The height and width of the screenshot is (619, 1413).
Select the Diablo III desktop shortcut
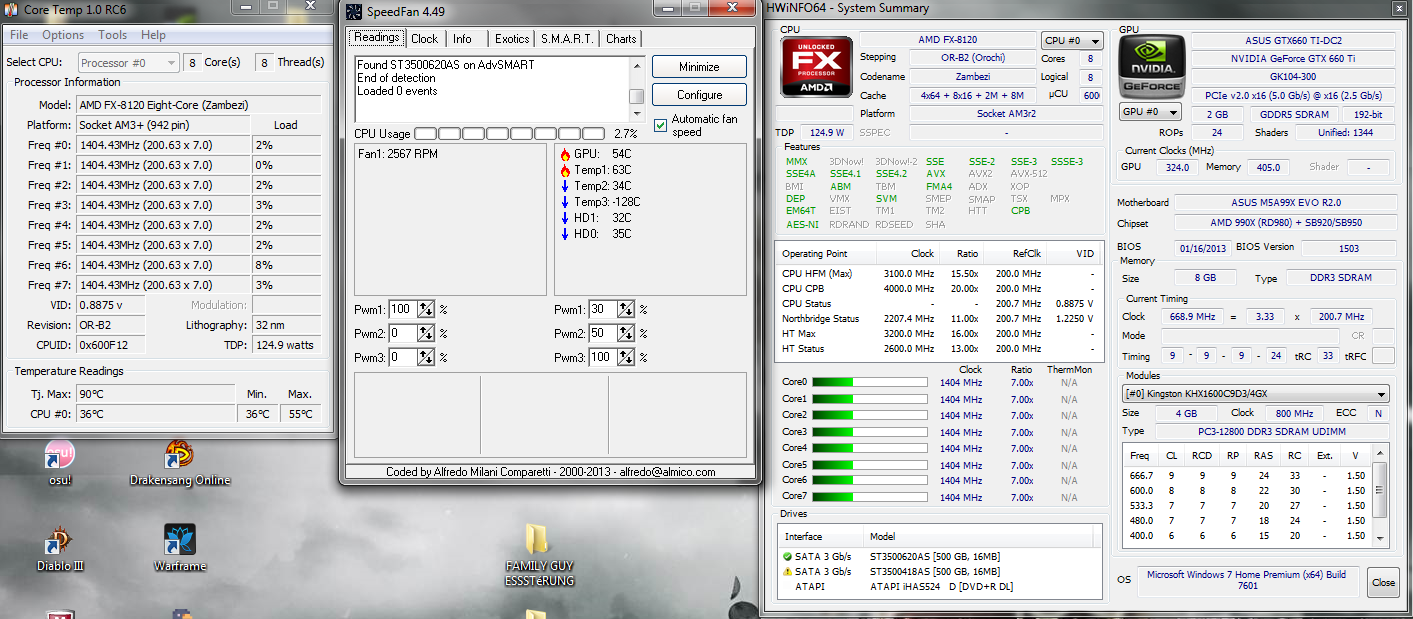coord(60,549)
